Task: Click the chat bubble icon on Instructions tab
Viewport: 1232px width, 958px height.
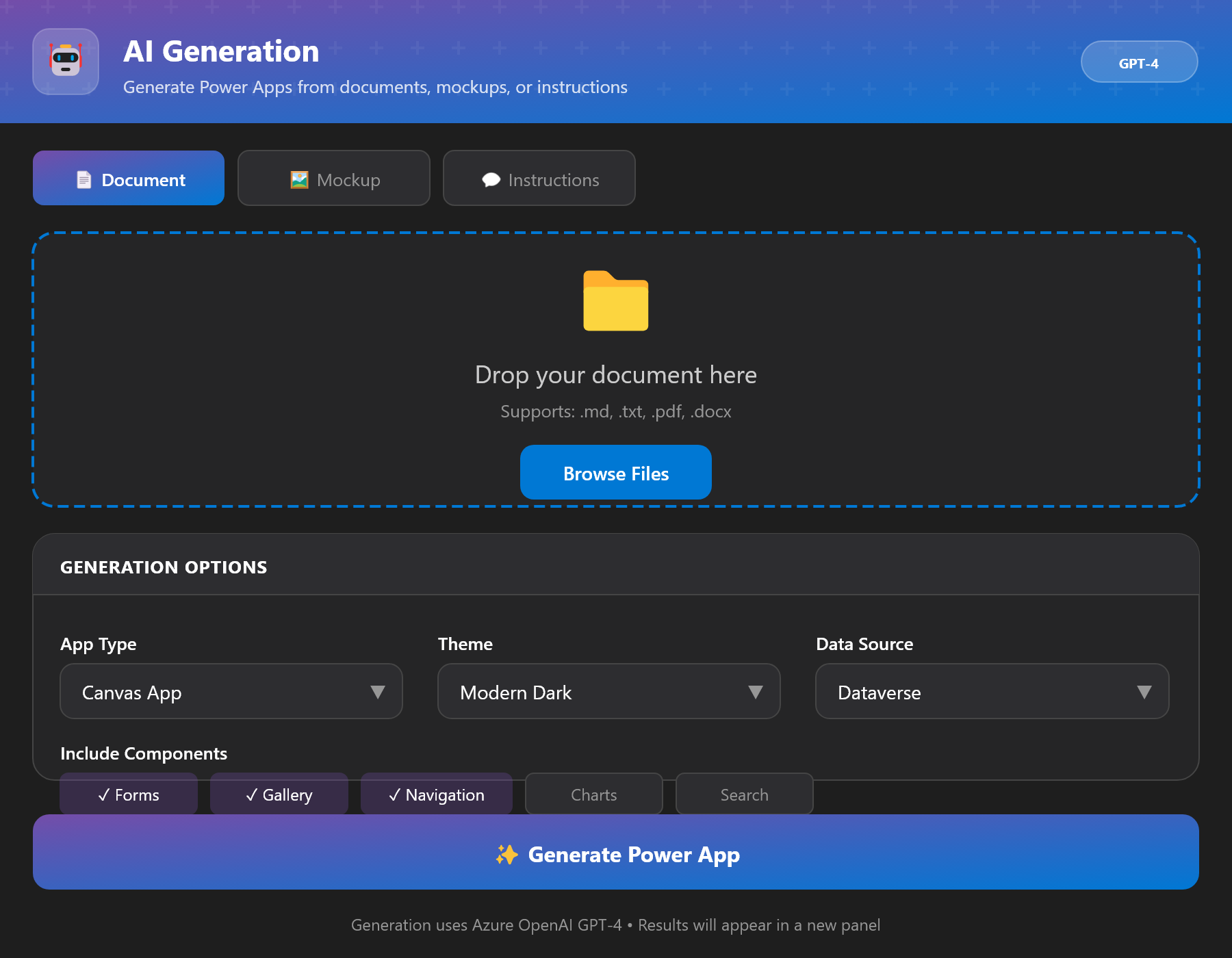Action: pos(491,179)
